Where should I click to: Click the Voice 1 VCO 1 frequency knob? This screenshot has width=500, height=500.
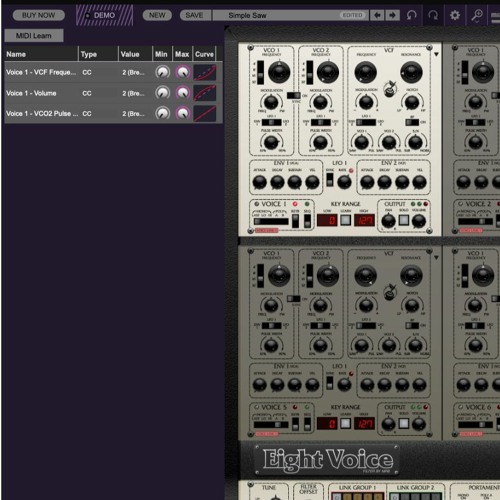click(279, 72)
